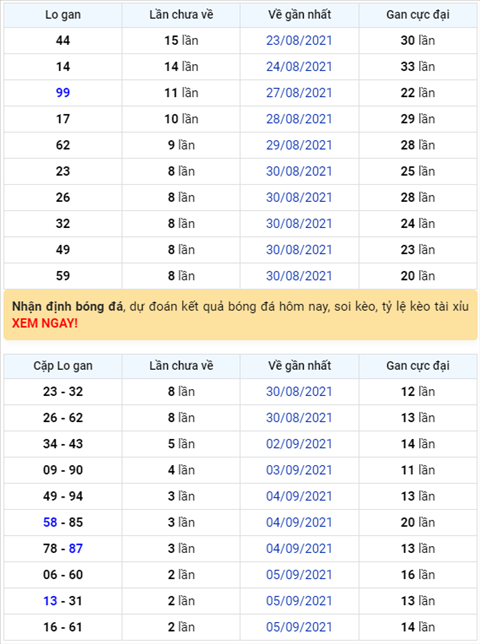The height and width of the screenshot is (644, 480).
Task: Open 04/09/2021 date for pair 78 - 87
Action: click(x=299, y=548)
